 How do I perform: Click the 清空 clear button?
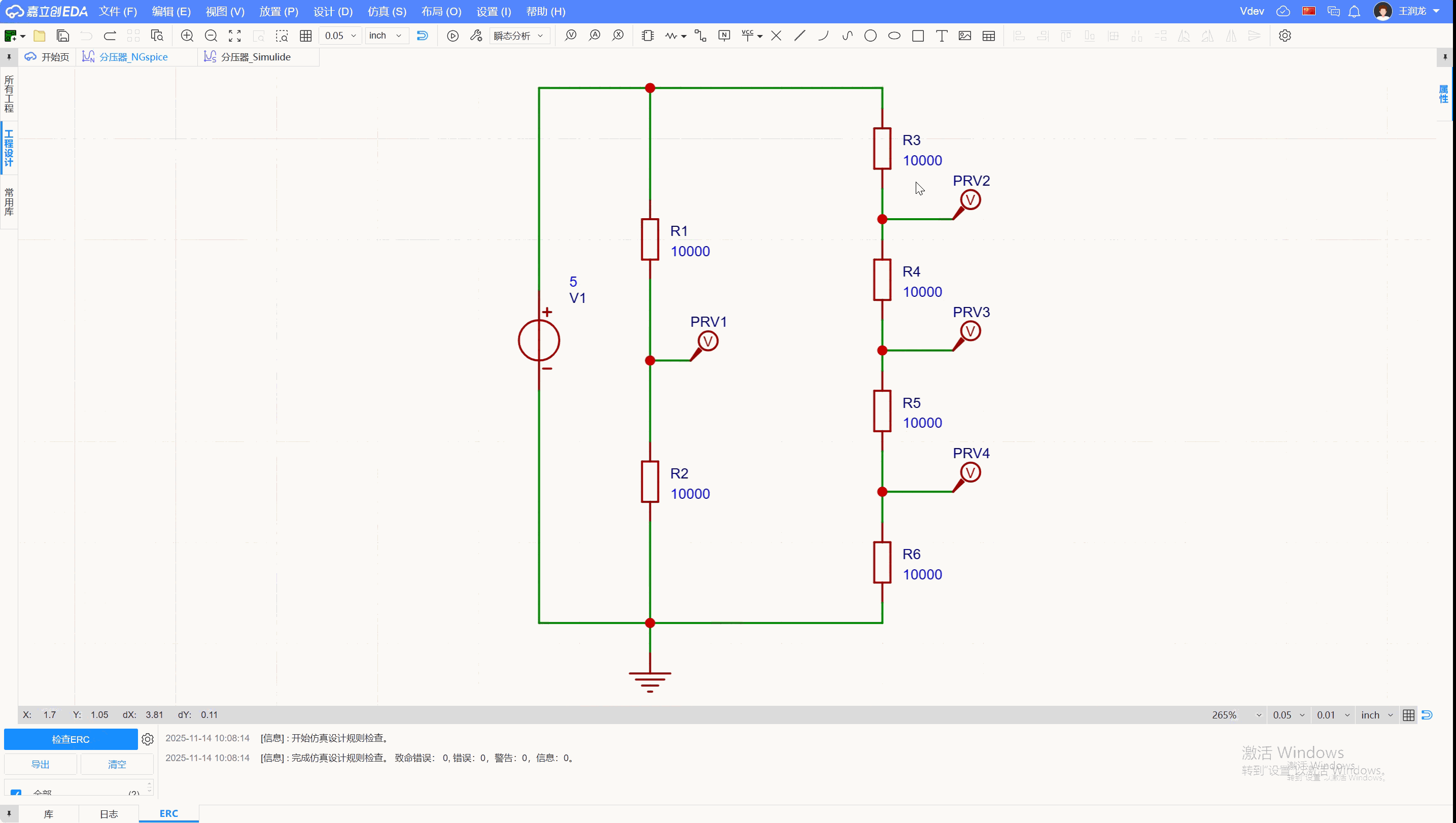click(117, 764)
